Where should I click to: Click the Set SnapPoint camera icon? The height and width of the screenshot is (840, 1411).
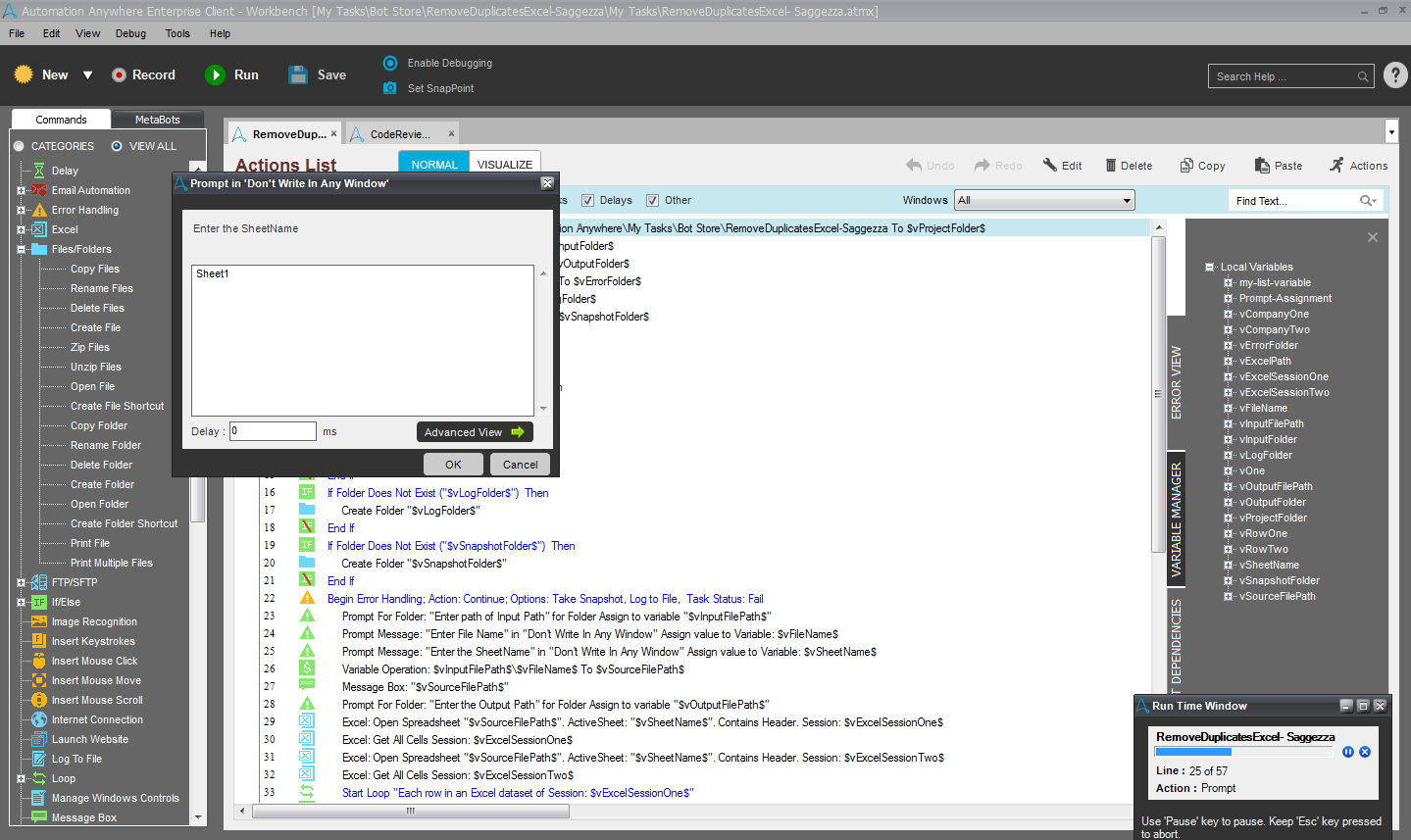(x=389, y=88)
